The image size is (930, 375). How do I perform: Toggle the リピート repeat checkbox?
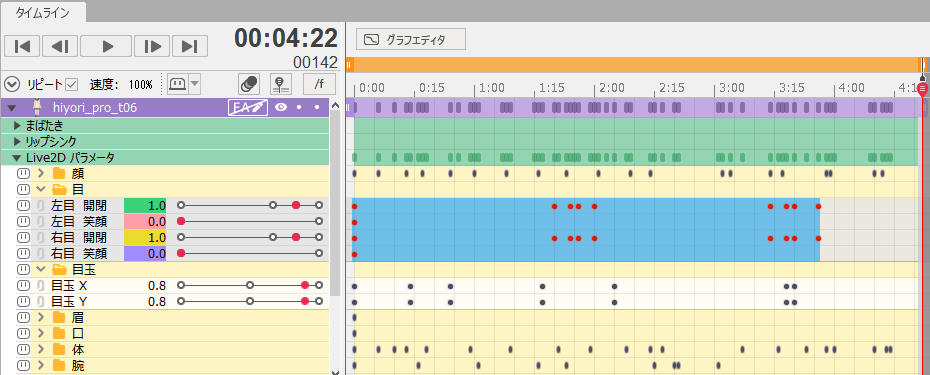pos(72,84)
